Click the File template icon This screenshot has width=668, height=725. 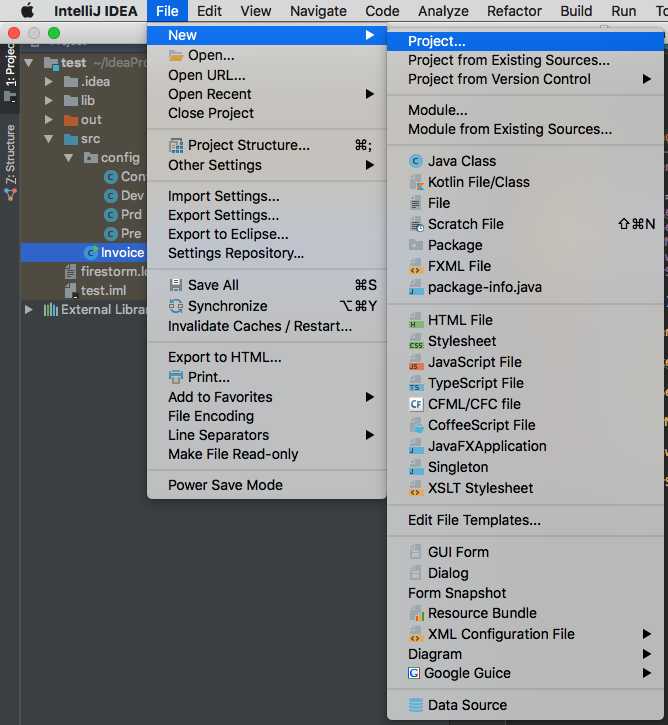tap(416, 203)
